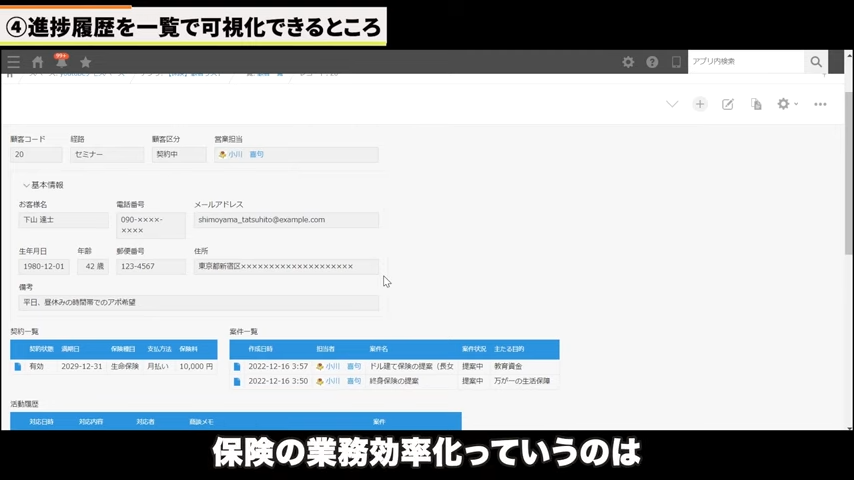Image resolution: width=854 pixels, height=480 pixels.
Task: Go to next record chevron arrow
Action: (x=672, y=104)
